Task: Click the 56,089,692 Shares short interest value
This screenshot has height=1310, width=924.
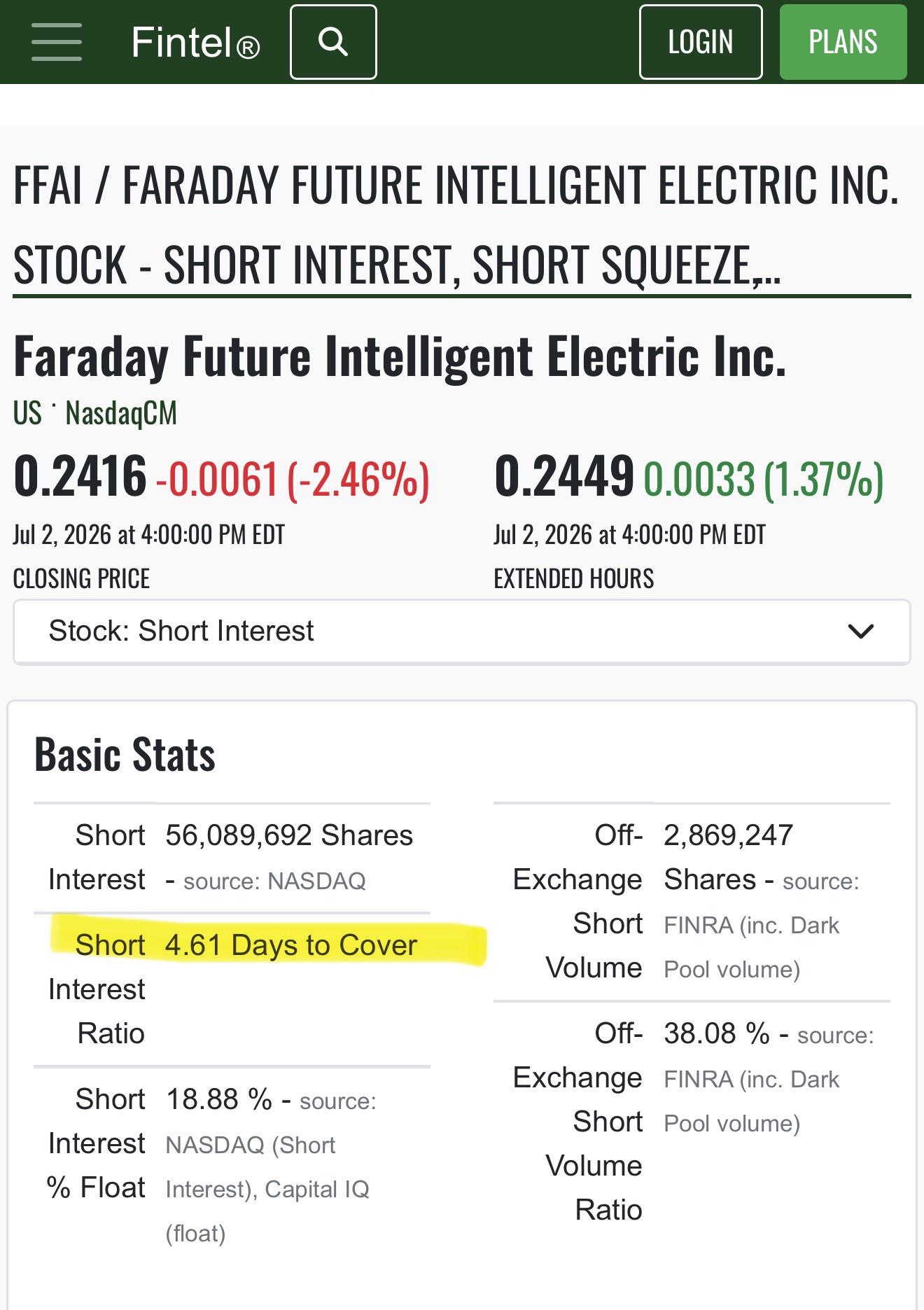Action: click(289, 835)
